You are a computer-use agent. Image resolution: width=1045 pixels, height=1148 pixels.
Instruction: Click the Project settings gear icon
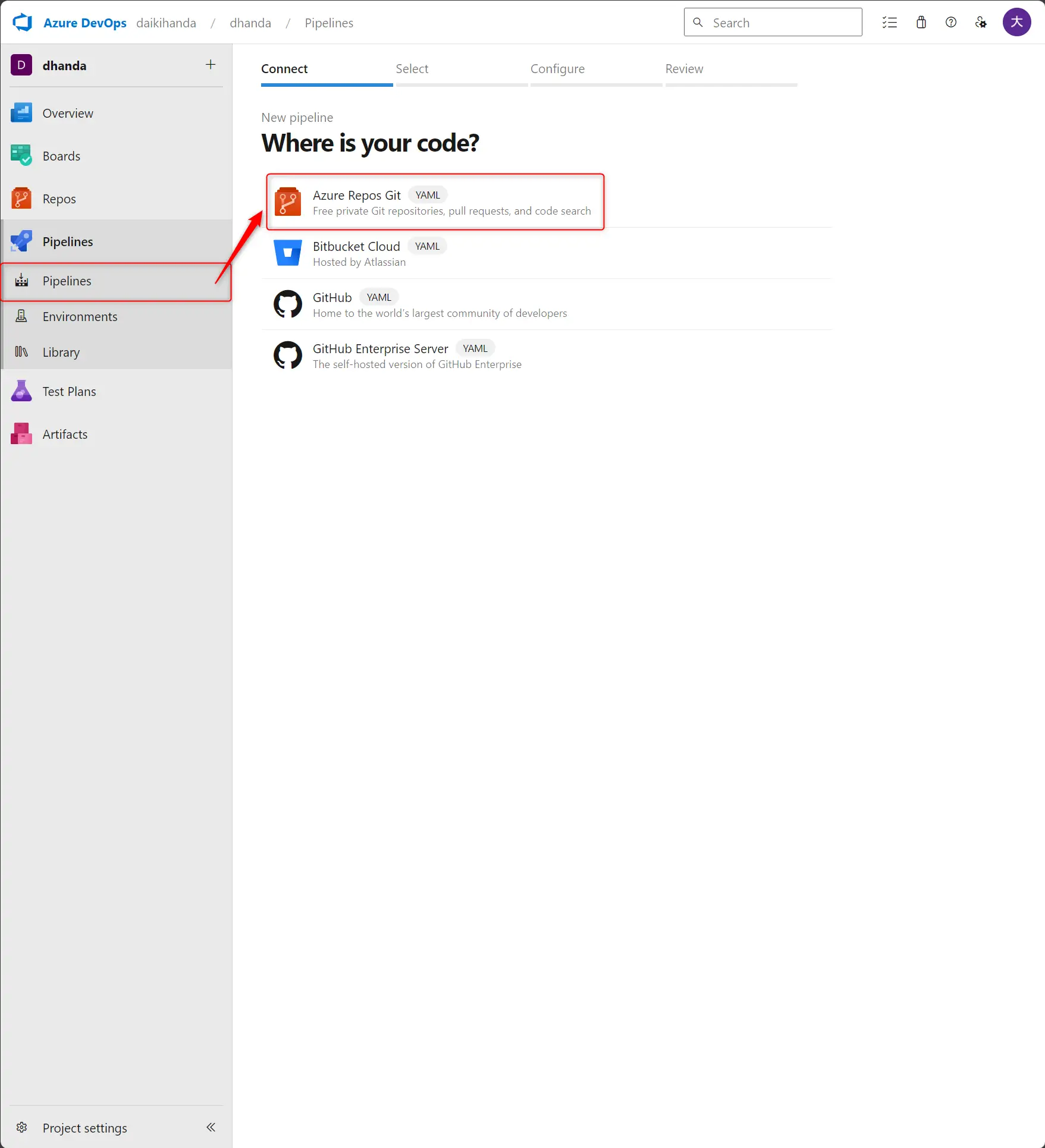pos(22,1128)
